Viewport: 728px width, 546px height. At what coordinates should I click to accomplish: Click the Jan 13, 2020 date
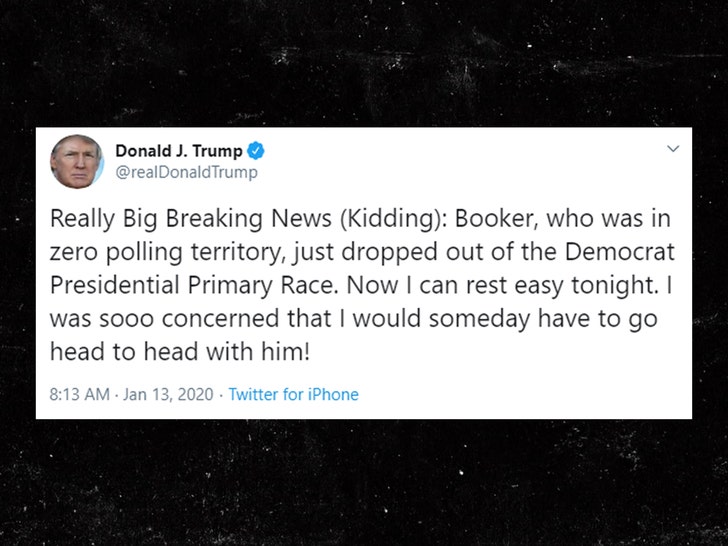(168, 394)
